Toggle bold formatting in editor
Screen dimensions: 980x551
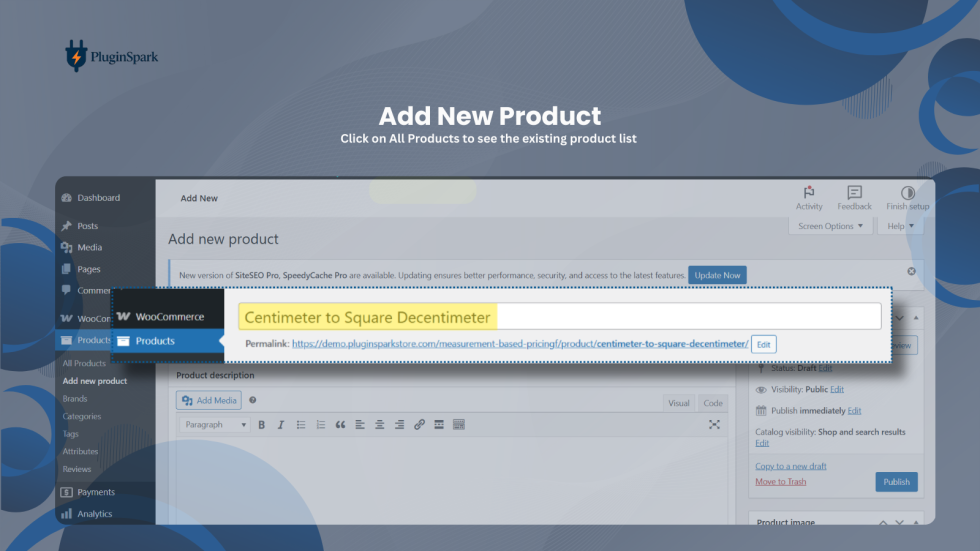[261, 425]
